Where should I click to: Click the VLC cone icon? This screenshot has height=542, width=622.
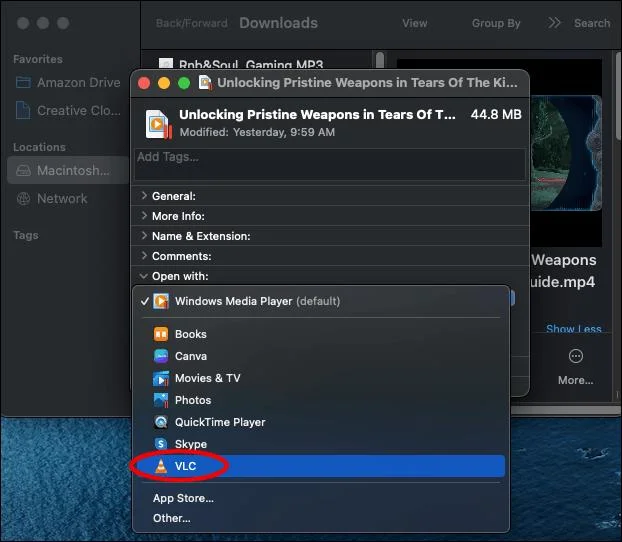coord(161,466)
